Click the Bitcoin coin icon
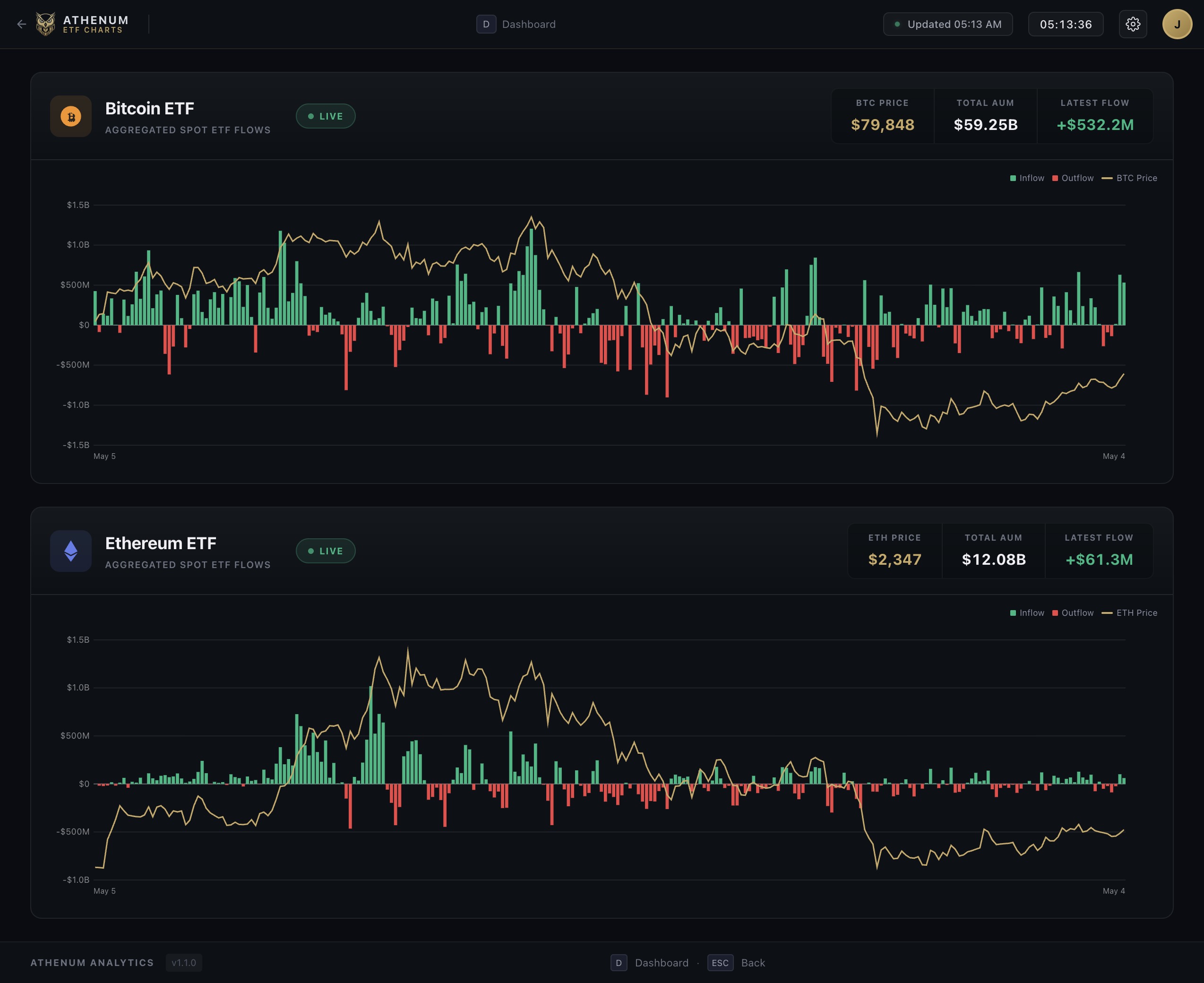This screenshot has height=983, width=1204. [71, 117]
